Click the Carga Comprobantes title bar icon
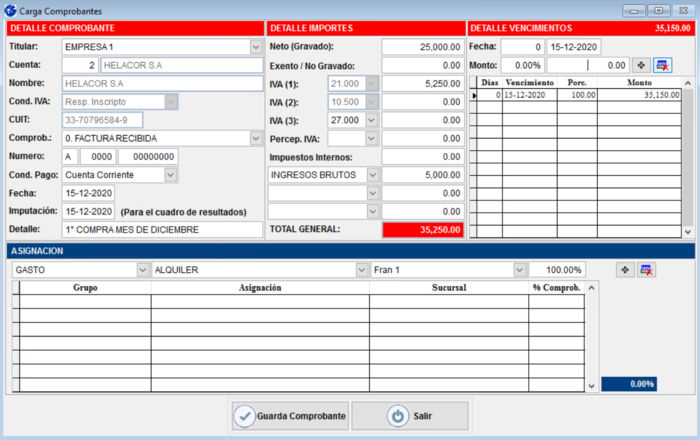Viewport: 700px width, 440px height. 11,9
